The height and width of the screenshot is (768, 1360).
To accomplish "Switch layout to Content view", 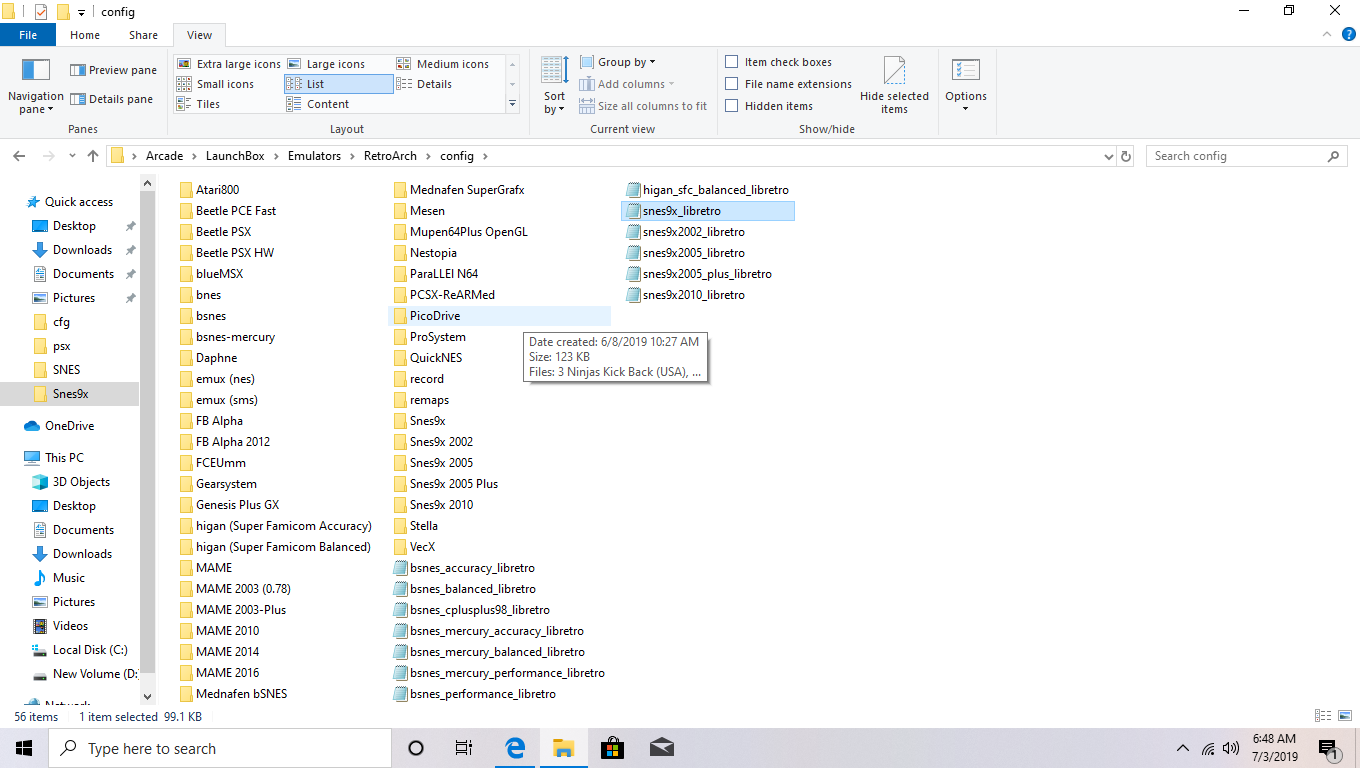I will pyautogui.click(x=317, y=104).
